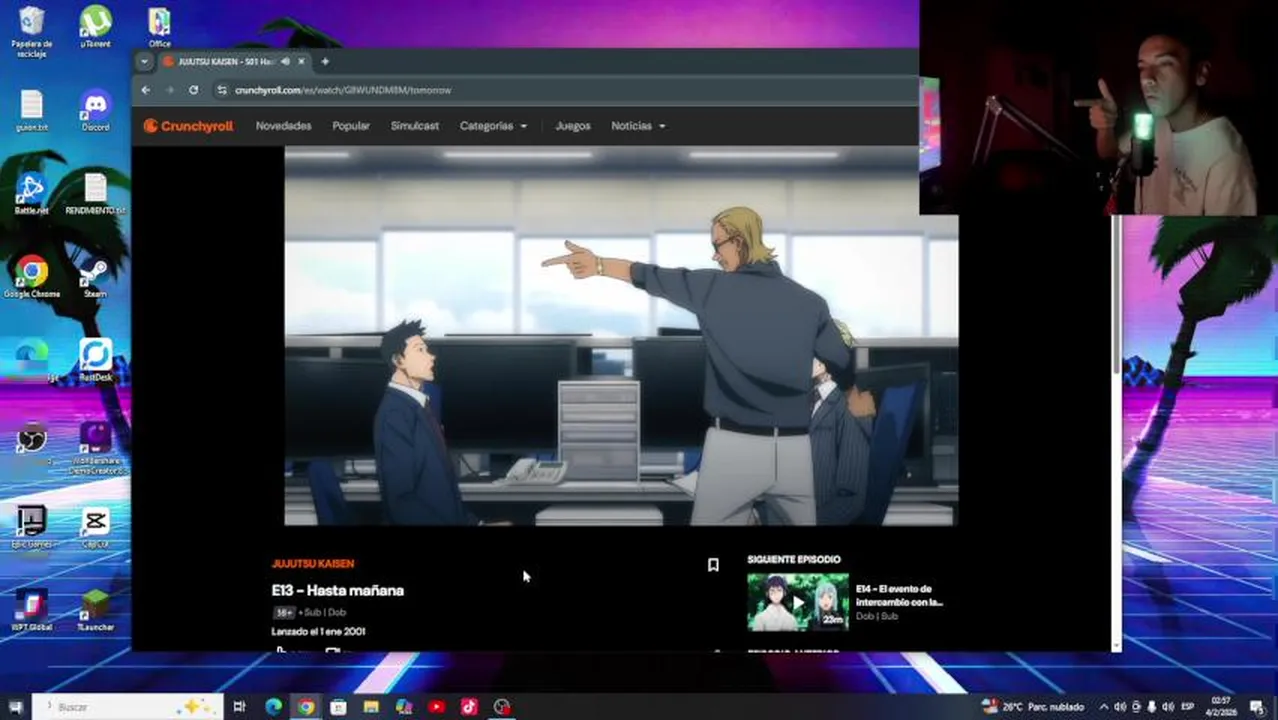Switch to Chrome on the taskbar
Image resolution: width=1278 pixels, height=720 pixels.
tap(306, 707)
